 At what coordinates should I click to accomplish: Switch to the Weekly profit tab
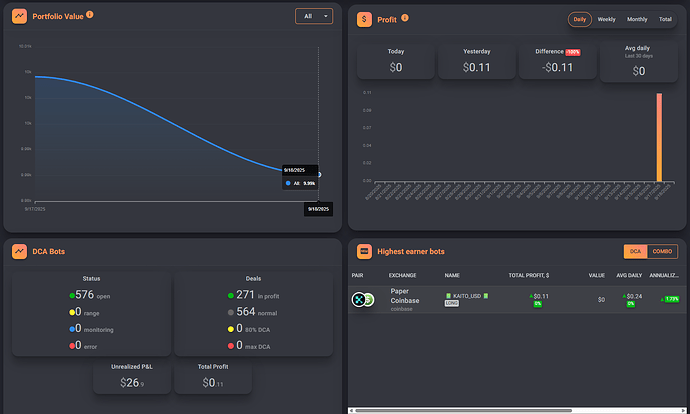pyautogui.click(x=607, y=19)
